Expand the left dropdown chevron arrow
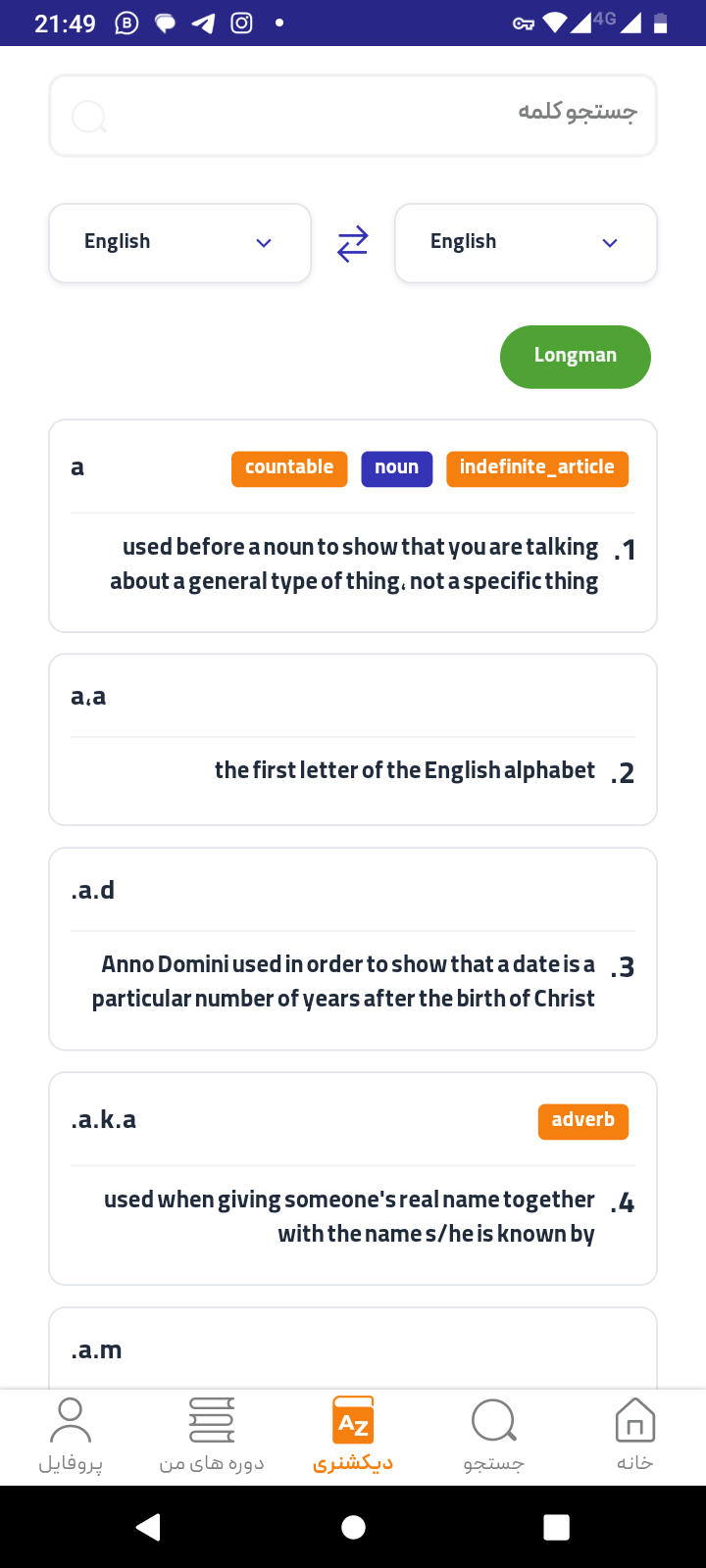The image size is (706, 1568). tap(264, 243)
